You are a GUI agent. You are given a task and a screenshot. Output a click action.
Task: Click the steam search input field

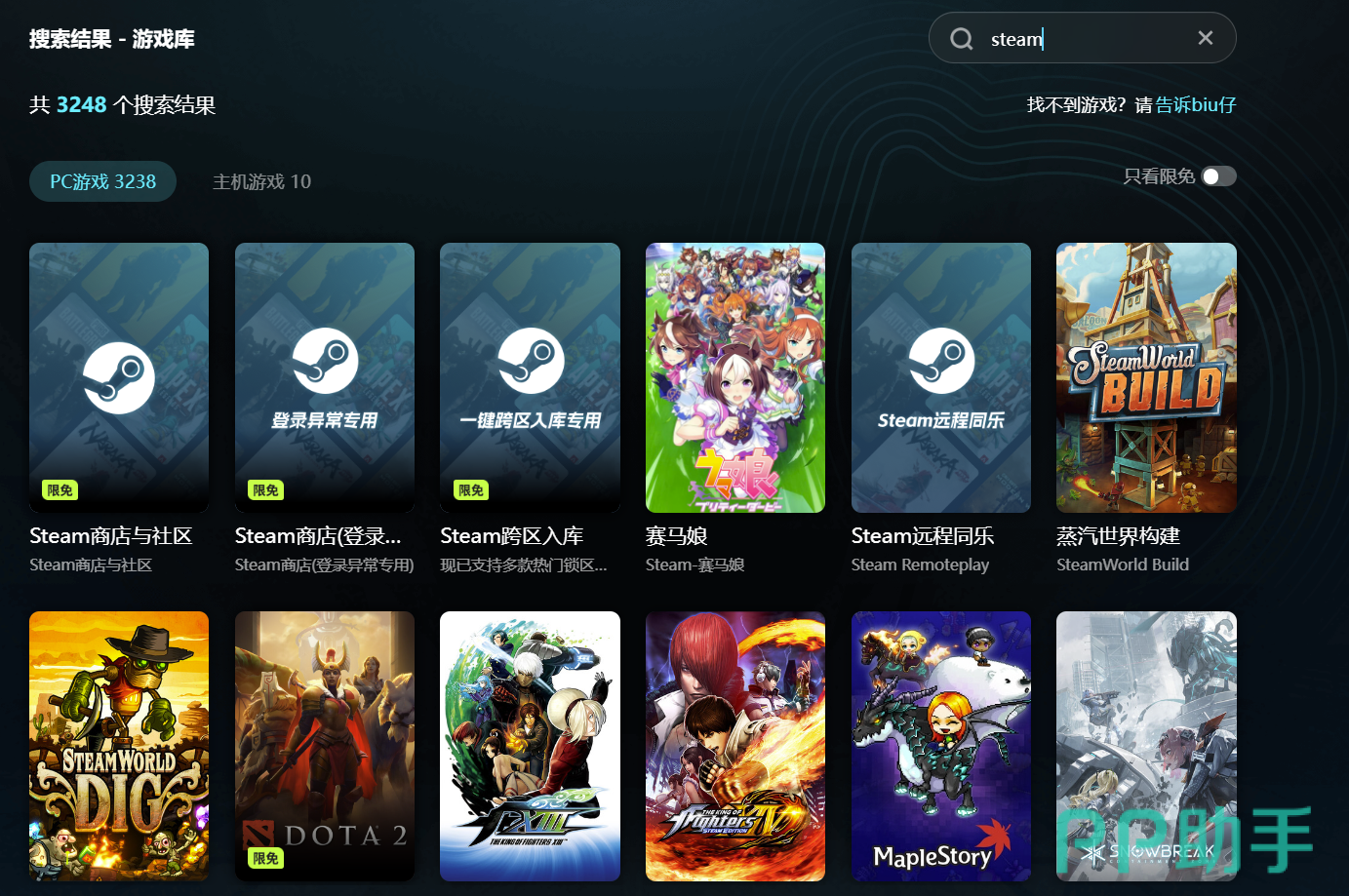pyautogui.click(x=1083, y=39)
